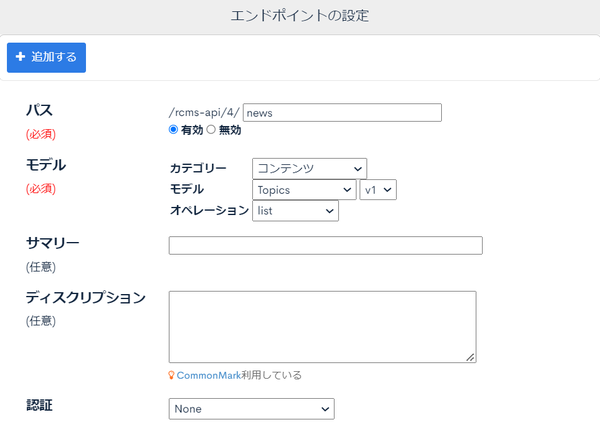The height and width of the screenshot is (432, 600).
Task: Click the /rcms-api/4/ path prefix text
Action: (204, 112)
